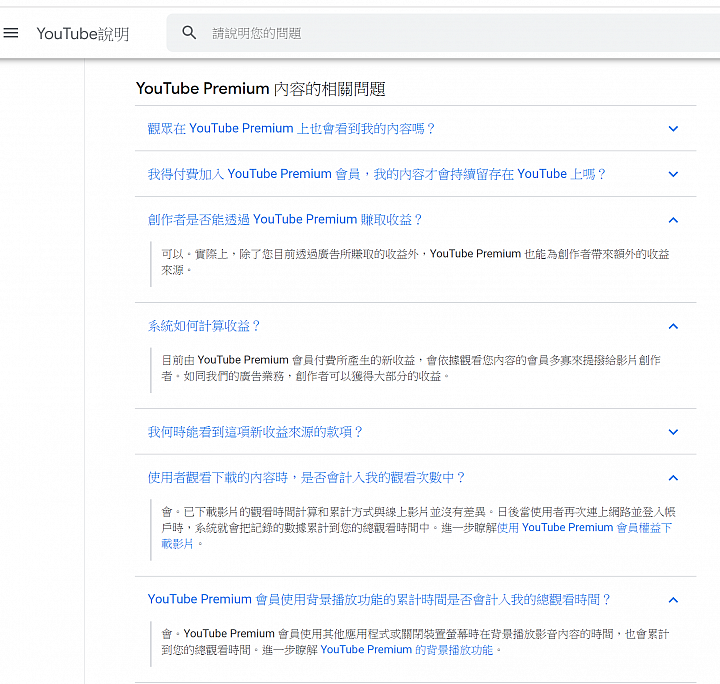Viewport: 720px width, 684px height.
Task: Click up chevron beside 使用者觀看下載的內容時
Action: (x=673, y=478)
